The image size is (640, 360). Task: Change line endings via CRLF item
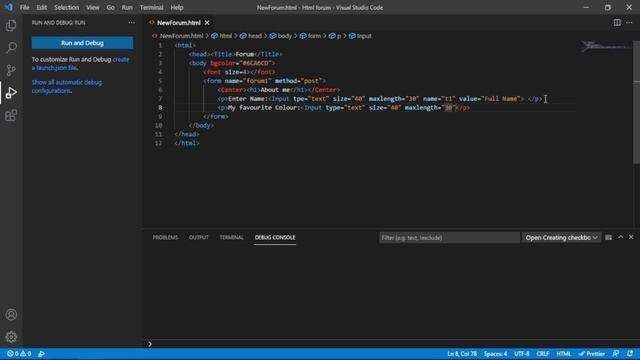[542, 354]
